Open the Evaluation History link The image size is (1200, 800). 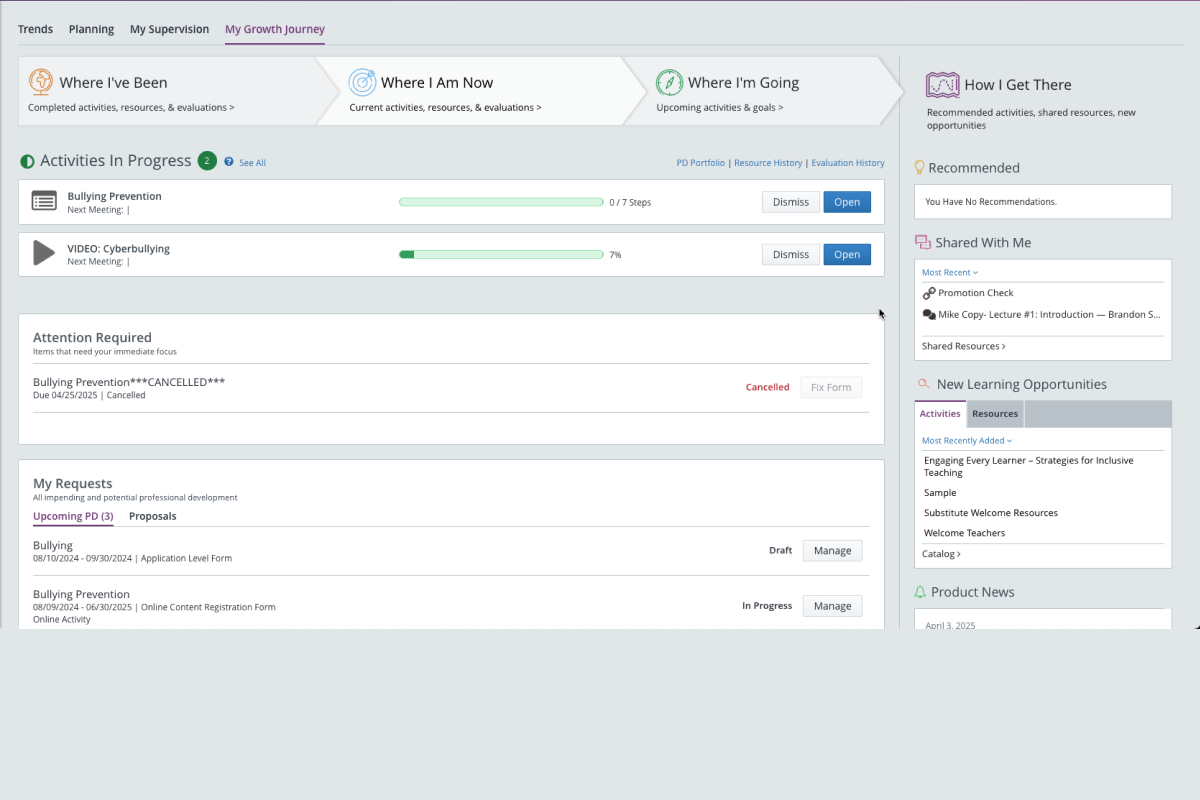(x=848, y=163)
